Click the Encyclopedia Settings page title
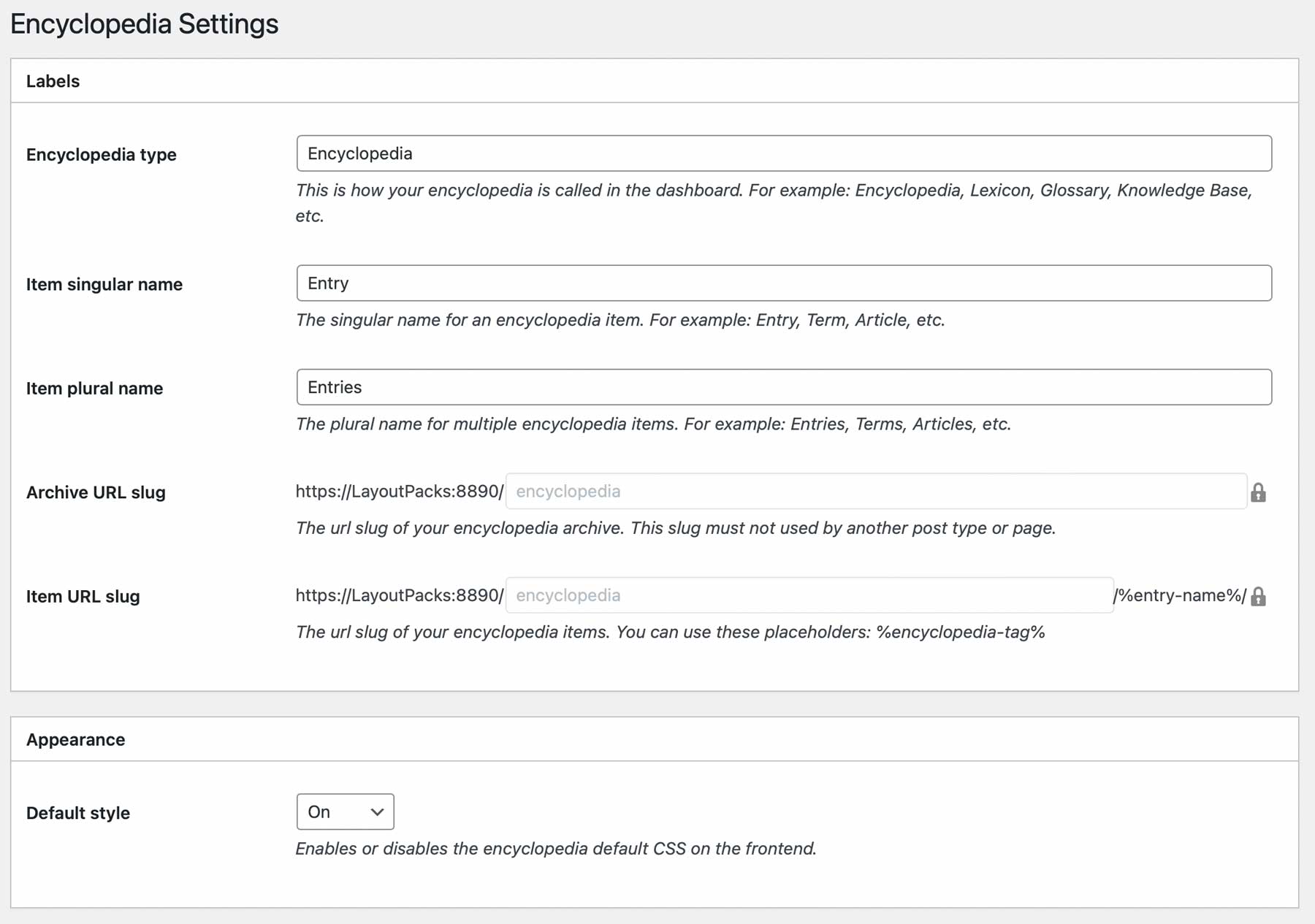 (145, 23)
